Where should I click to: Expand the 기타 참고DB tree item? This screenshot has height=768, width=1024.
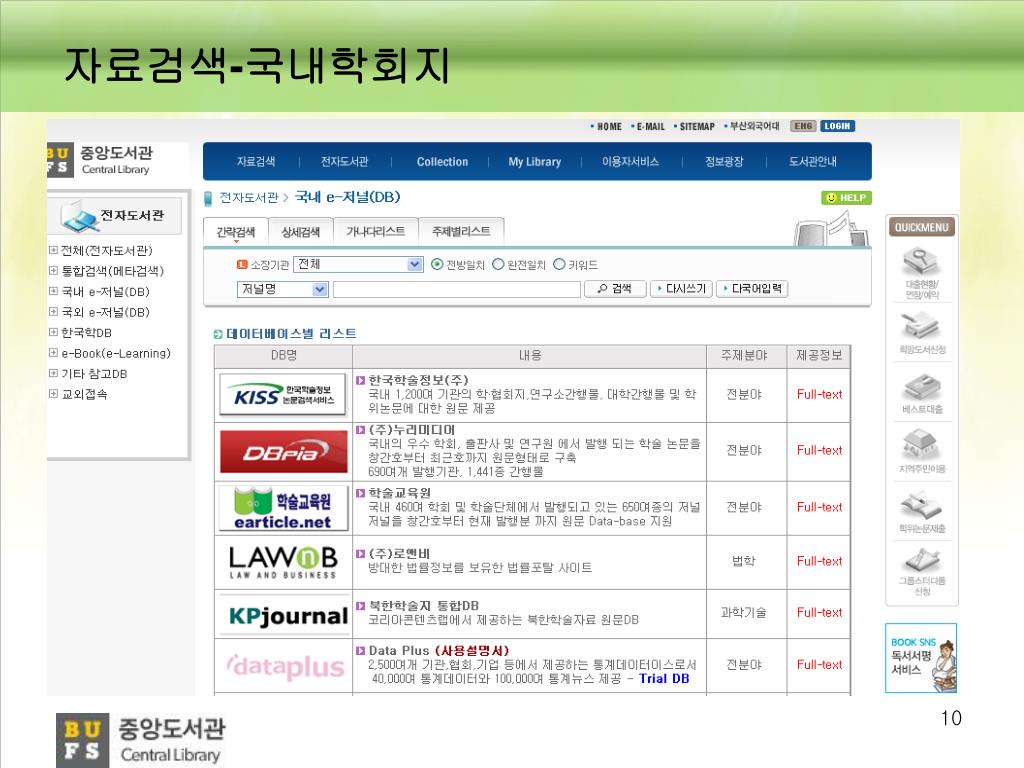[53, 373]
